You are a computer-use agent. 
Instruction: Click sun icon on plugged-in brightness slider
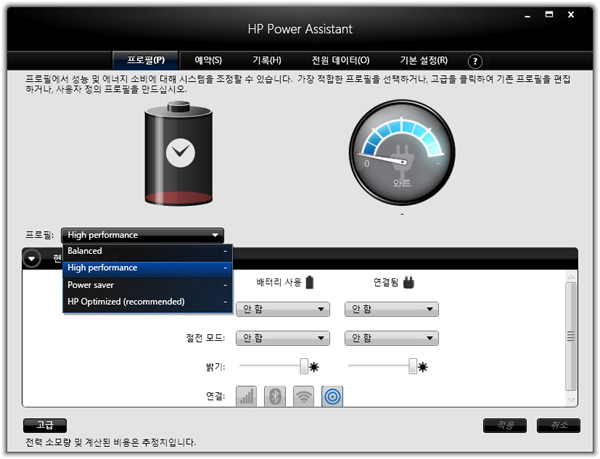point(422,368)
